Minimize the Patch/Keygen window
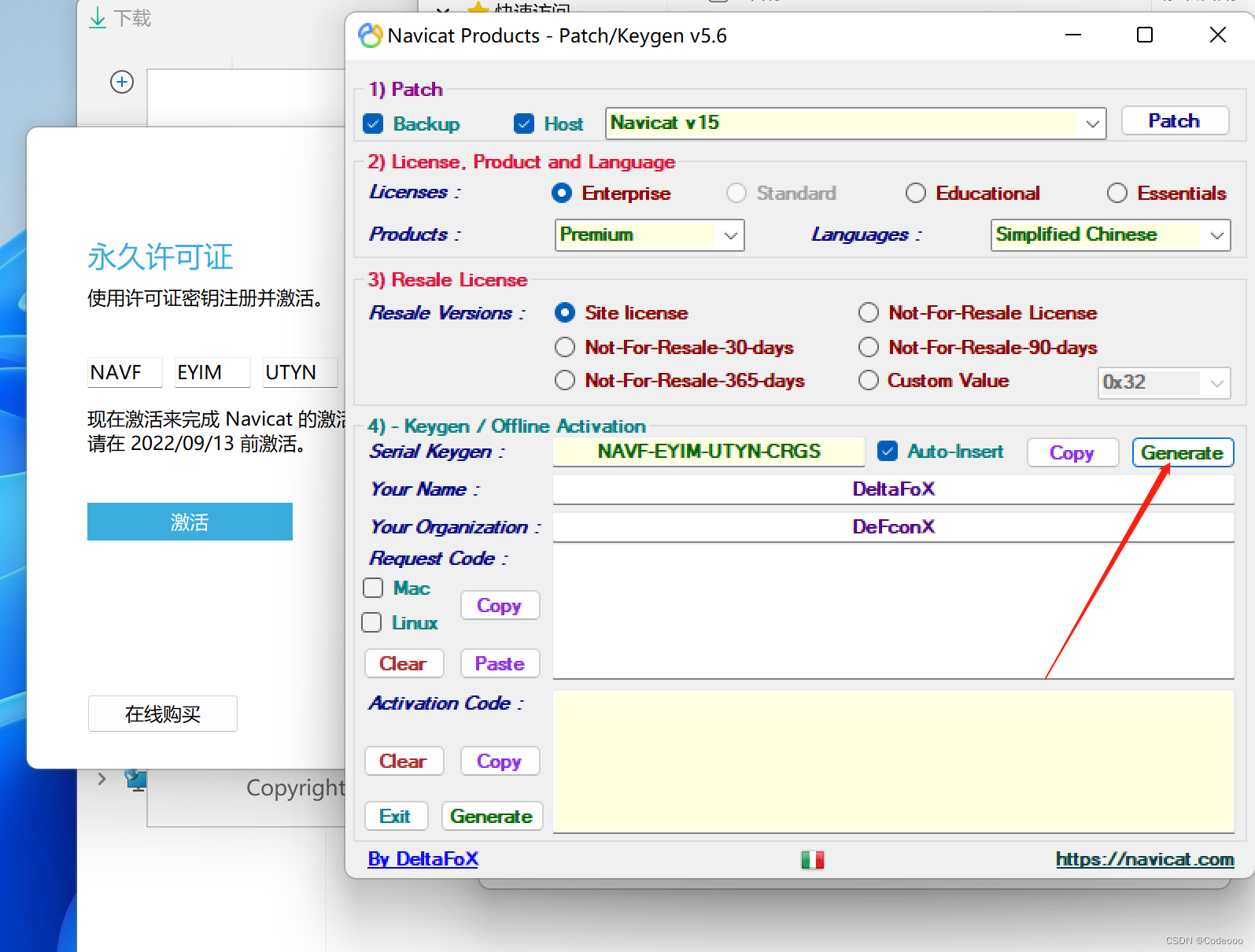The image size is (1255, 952). [x=1072, y=35]
